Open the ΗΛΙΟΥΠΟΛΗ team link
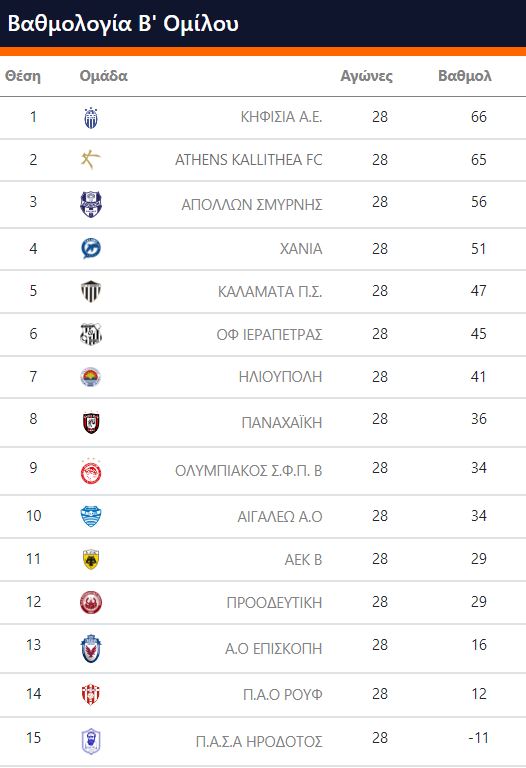The width and height of the screenshot is (526, 768). tap(281, 377)
